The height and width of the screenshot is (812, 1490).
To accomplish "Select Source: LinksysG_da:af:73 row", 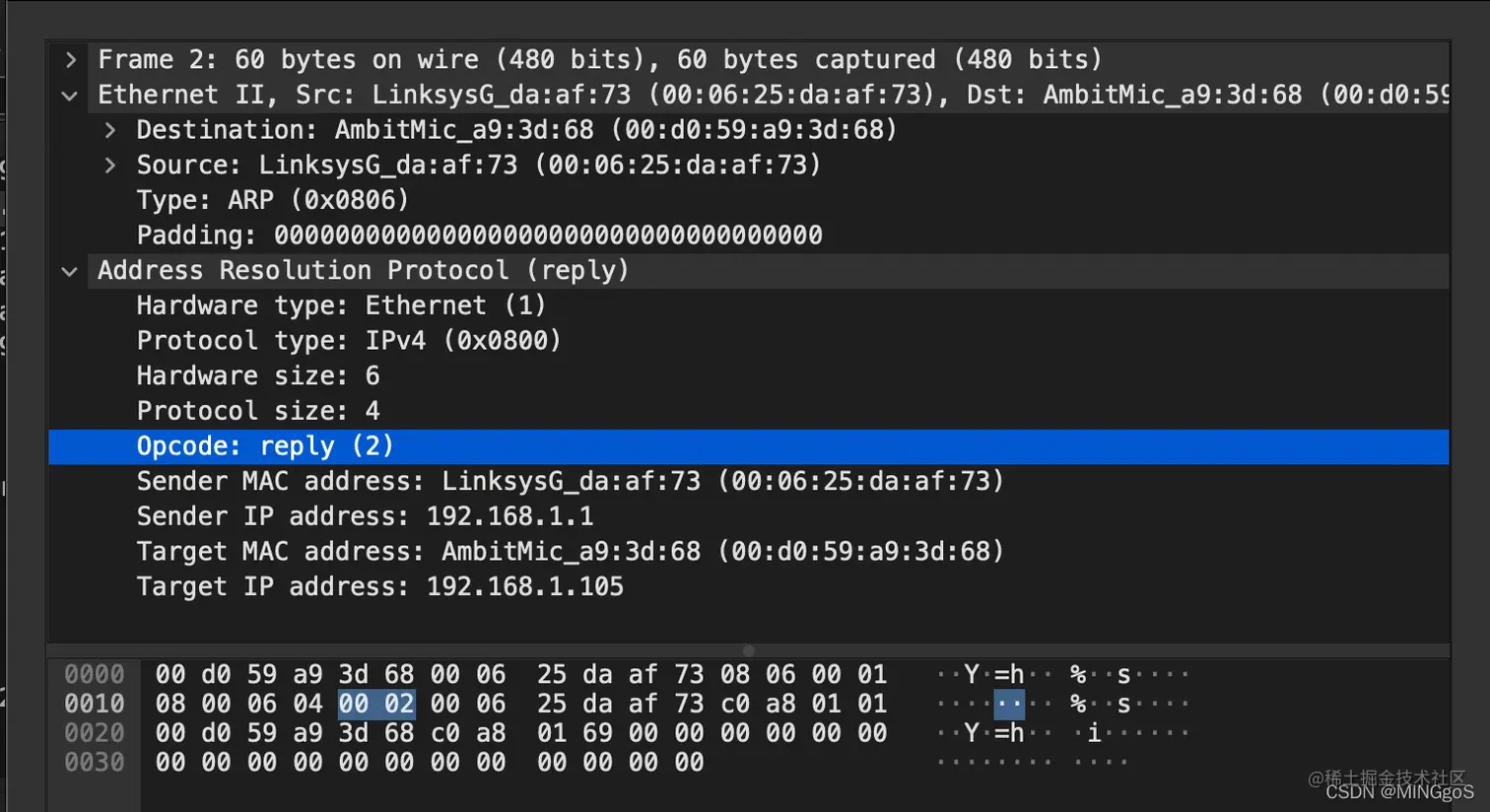I will click(x=749, y=166).
